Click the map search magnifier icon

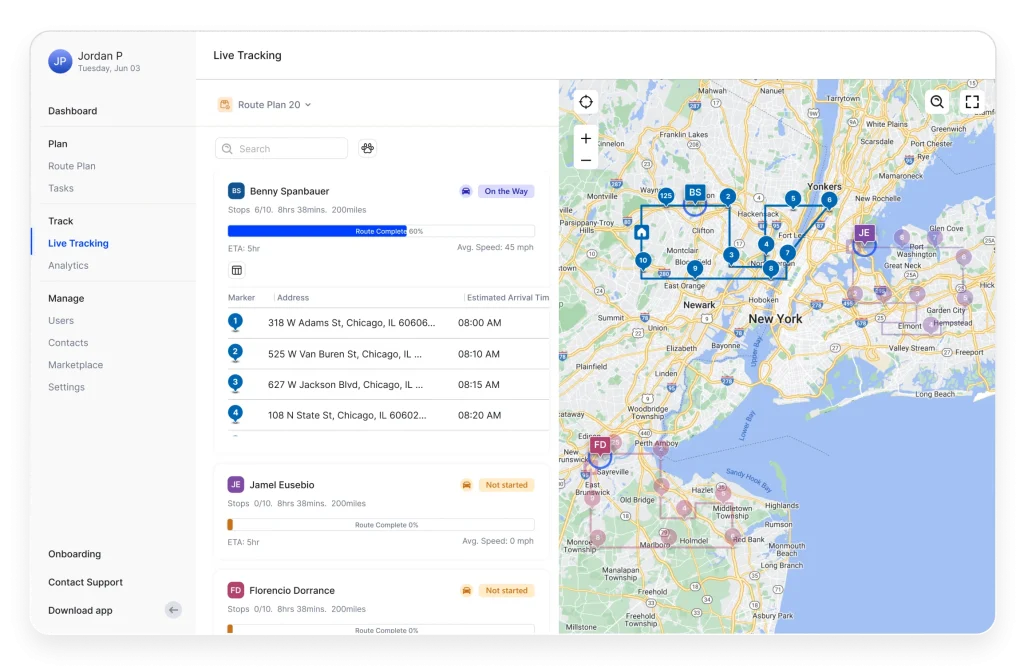(937, 101)
